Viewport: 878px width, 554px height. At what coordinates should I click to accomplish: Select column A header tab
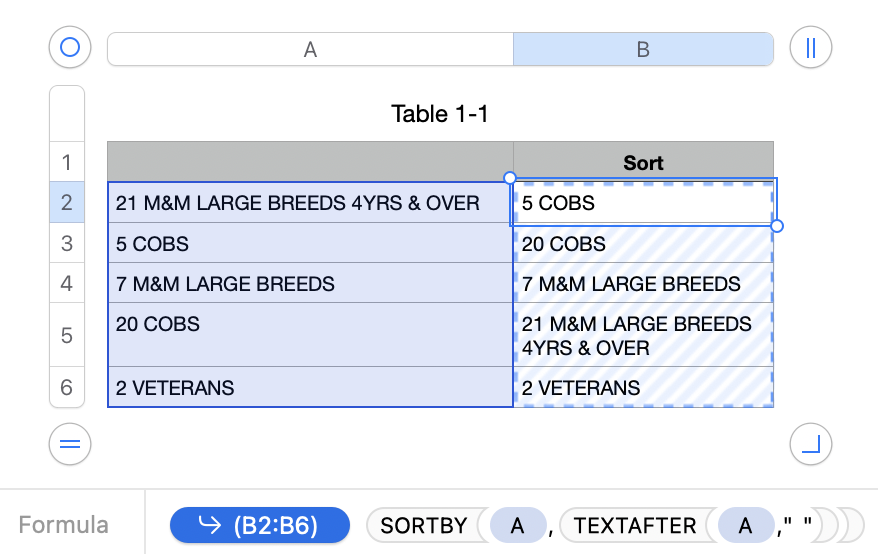pos(310,49)
